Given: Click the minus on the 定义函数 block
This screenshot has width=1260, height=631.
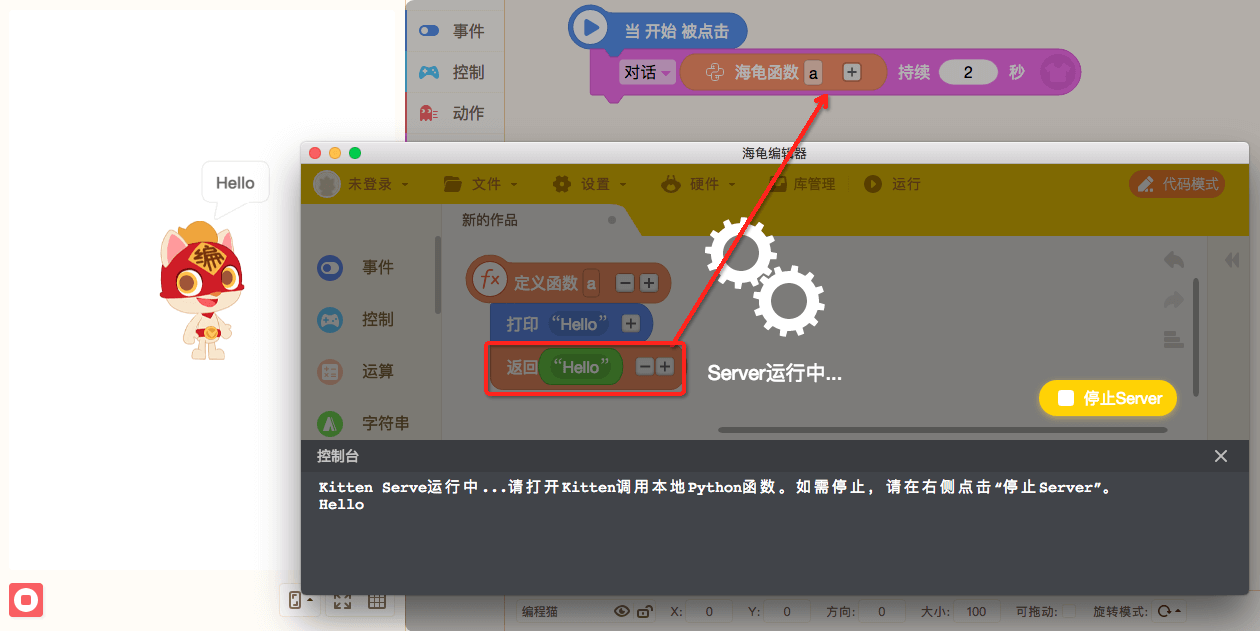Looking at the screenshot, I should coord(624,283).
